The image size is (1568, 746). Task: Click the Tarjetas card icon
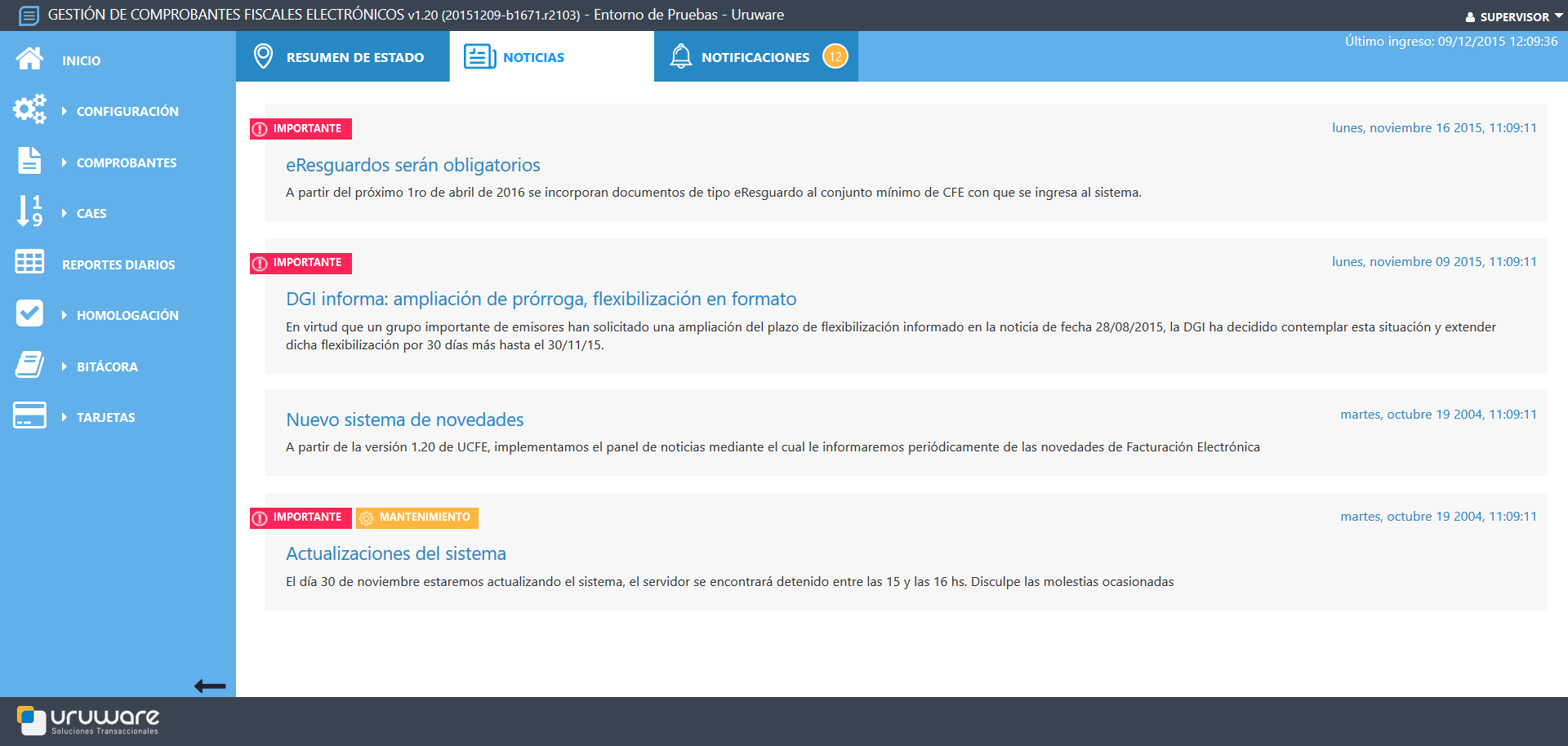[29, 415]
